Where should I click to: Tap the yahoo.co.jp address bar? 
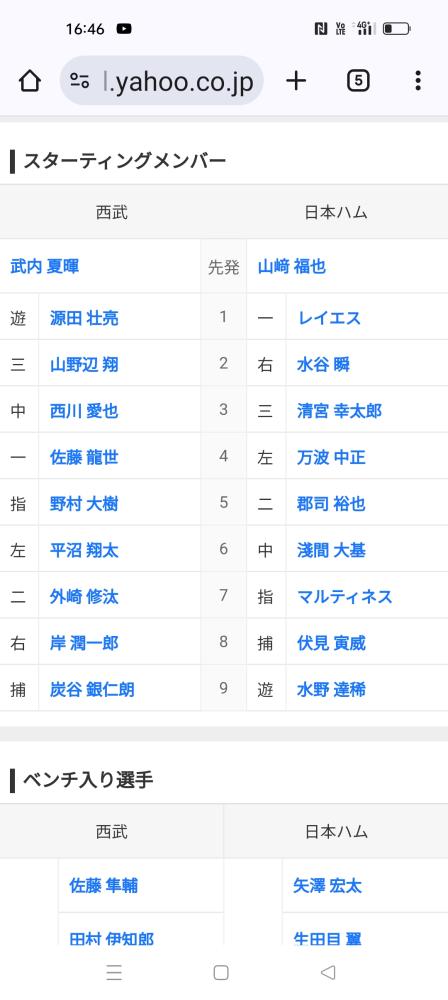tap(161, 80)
